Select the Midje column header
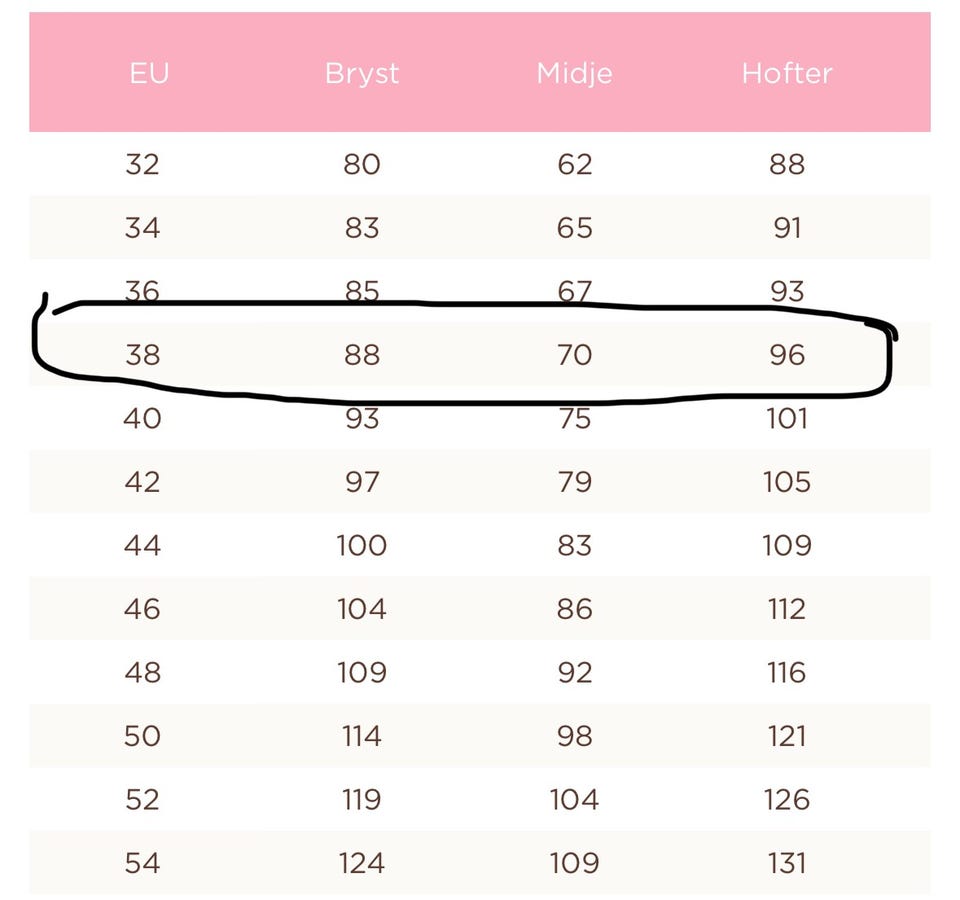The width and height of the screenshot is (960, 900). click(x=574, y=73)
